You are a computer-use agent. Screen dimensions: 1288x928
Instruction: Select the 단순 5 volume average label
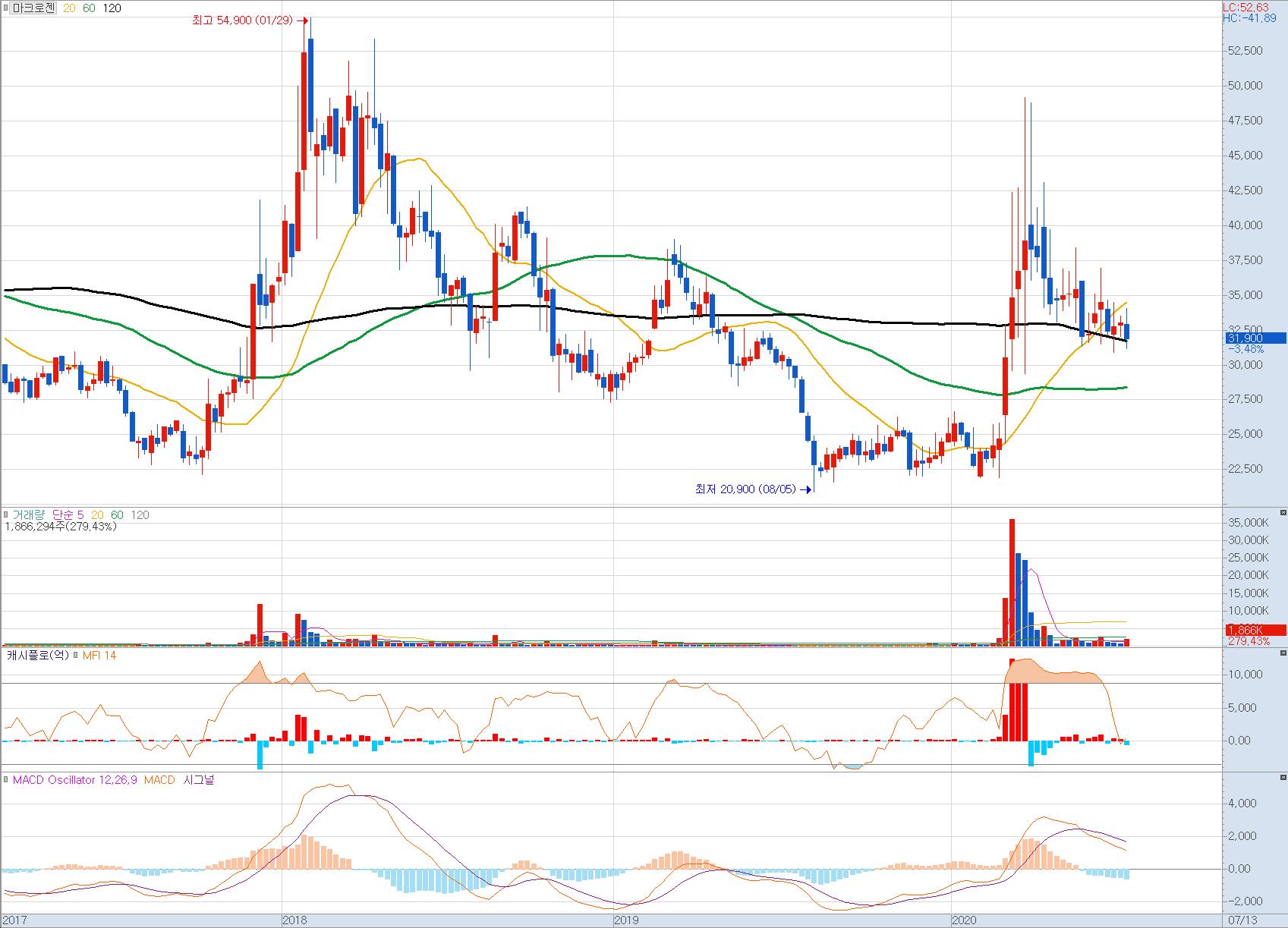tap(68, 514)
